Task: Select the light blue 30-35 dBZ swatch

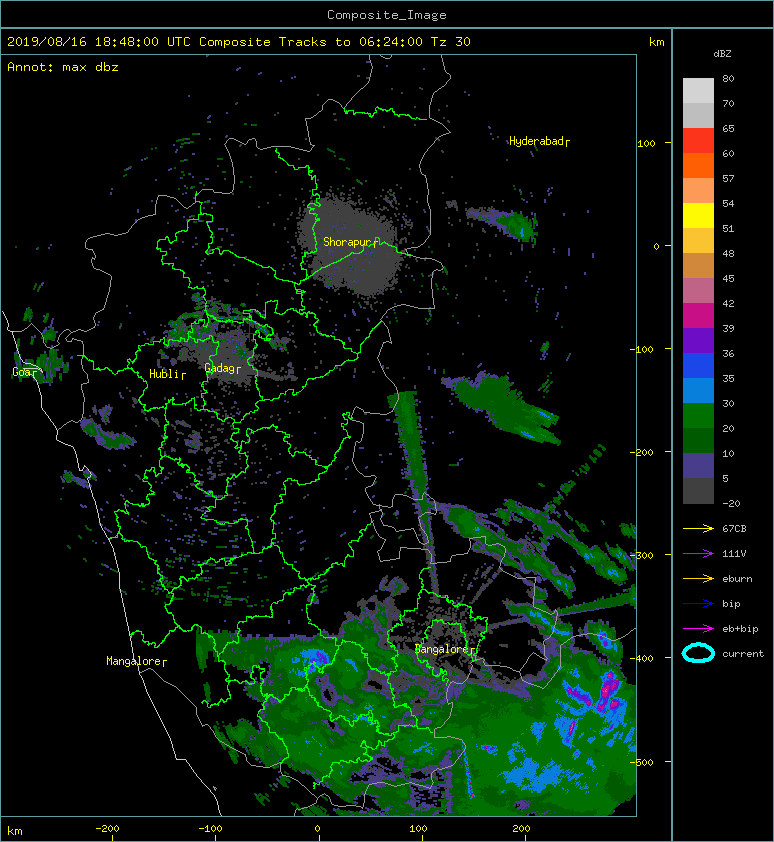Action: pos(698,391)
